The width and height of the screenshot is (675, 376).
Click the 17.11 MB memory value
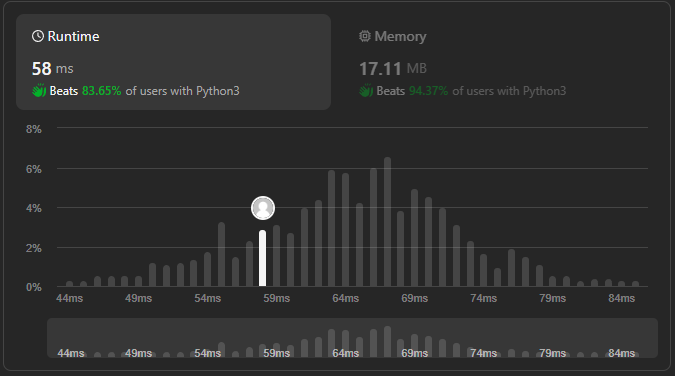(393, 68)
